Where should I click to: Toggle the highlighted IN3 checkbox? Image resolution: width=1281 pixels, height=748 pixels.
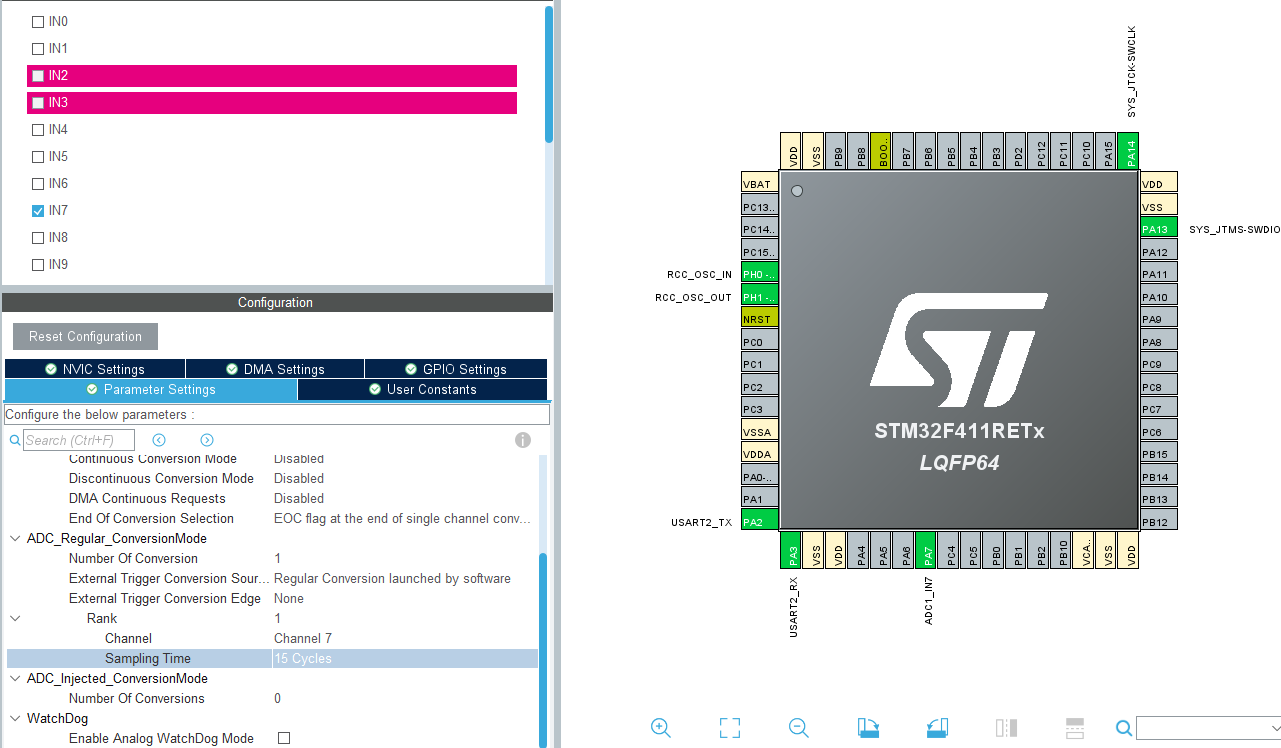click(38, 102)
